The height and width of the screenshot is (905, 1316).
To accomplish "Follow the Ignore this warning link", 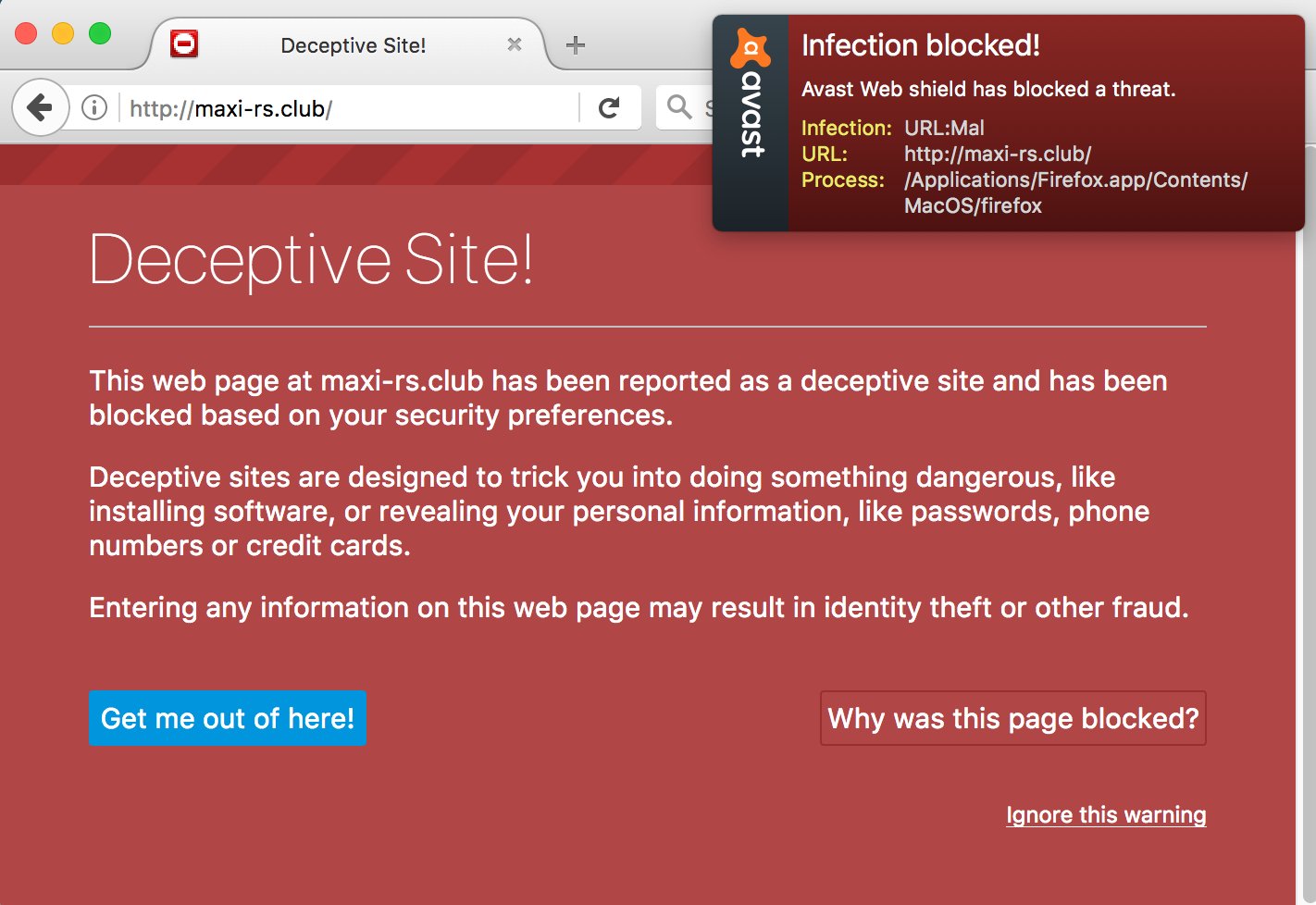I will tap(1106, 815).
